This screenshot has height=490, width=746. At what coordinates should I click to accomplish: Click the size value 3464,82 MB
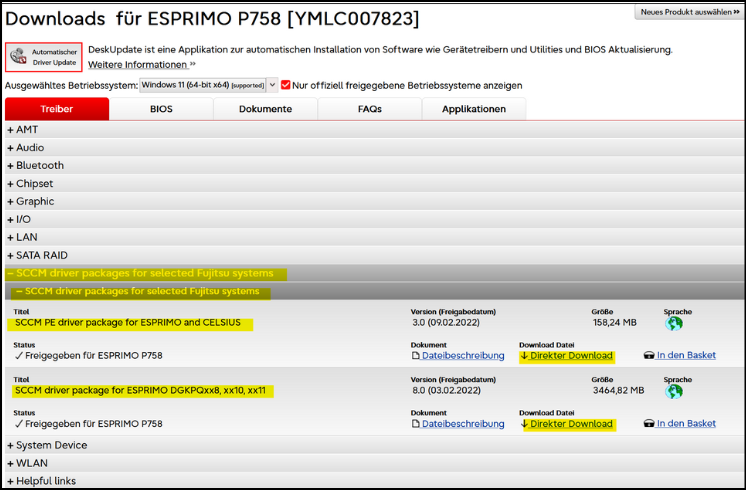[618, 391]
